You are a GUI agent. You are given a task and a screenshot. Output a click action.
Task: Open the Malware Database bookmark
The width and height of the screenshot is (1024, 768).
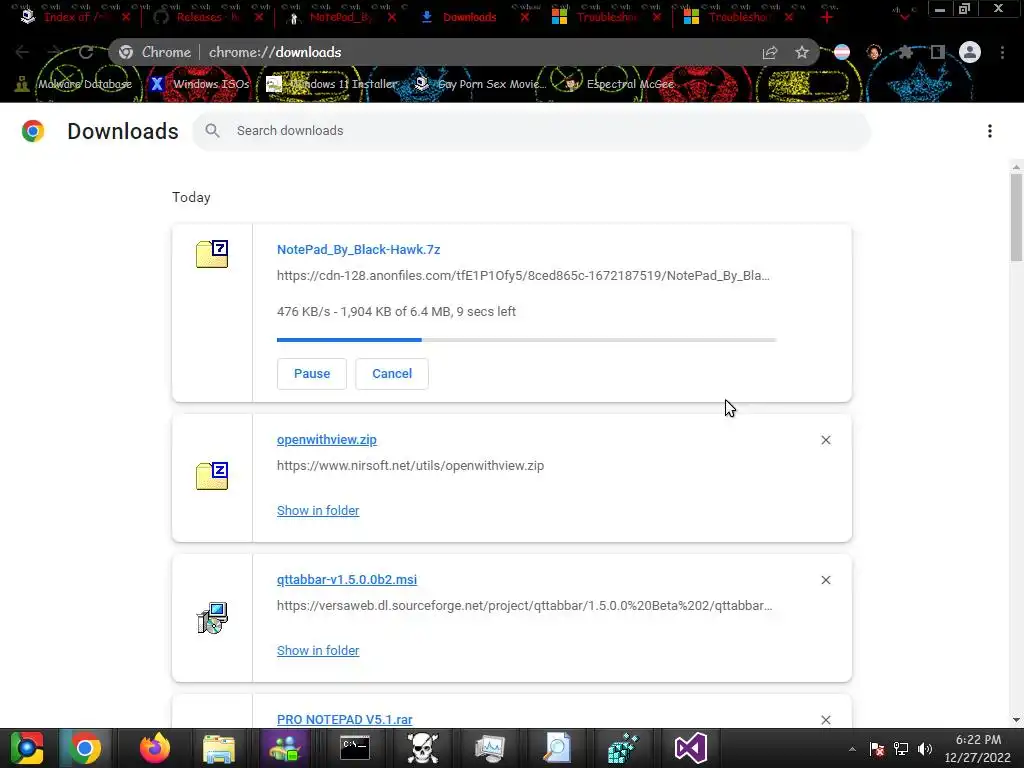pos(74,84)
